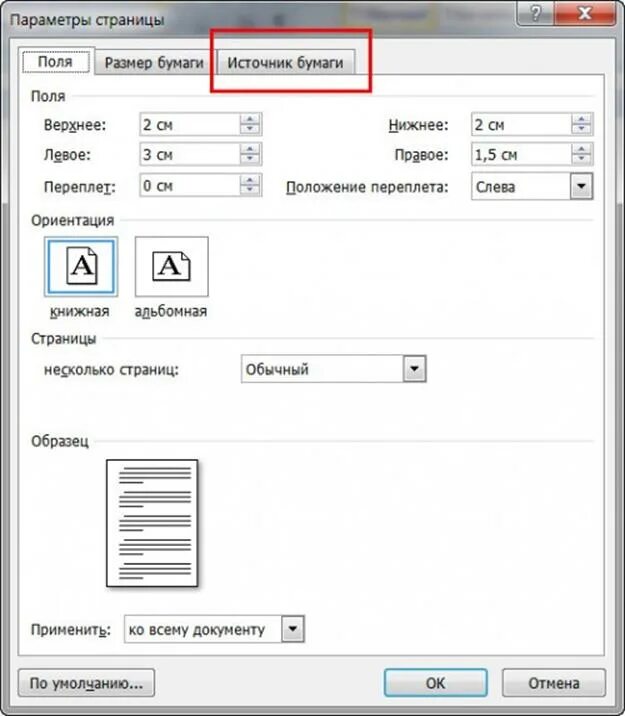This screenshot has height=716, width=625.
Task: Increase the Левое margin with up arrow
Action: coord(250,149)
